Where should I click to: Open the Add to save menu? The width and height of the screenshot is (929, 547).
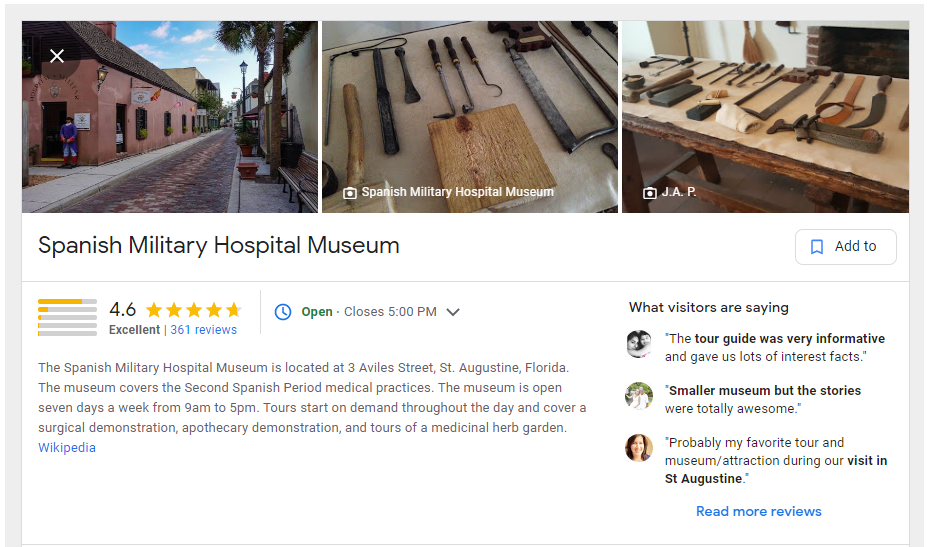coord(845,247)
